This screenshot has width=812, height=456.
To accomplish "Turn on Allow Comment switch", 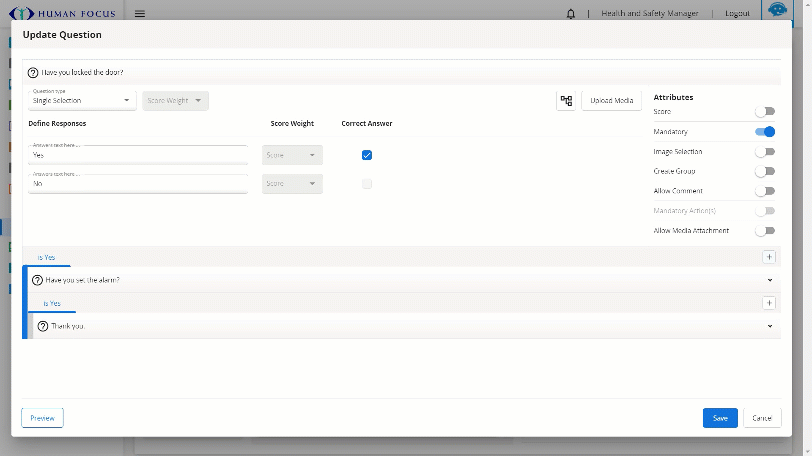I will [x=765, y=191].
